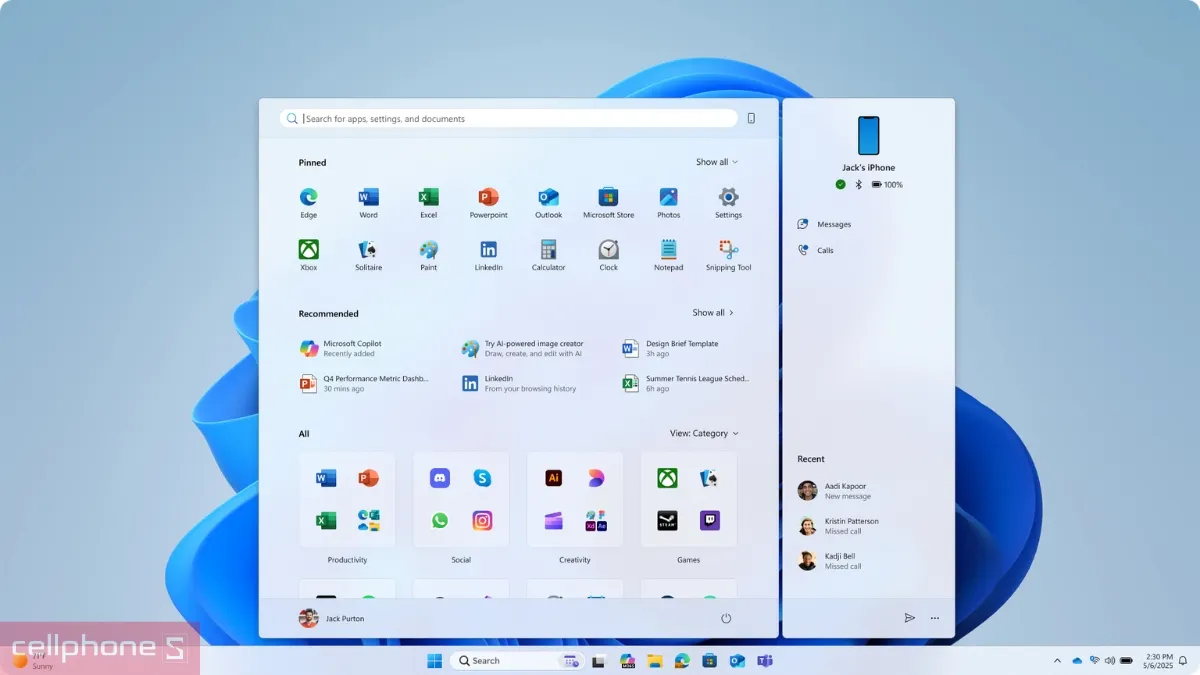Open pinned Outlook app
Viewport: 1200px width, 675px height.
click(x=548, y=202)
